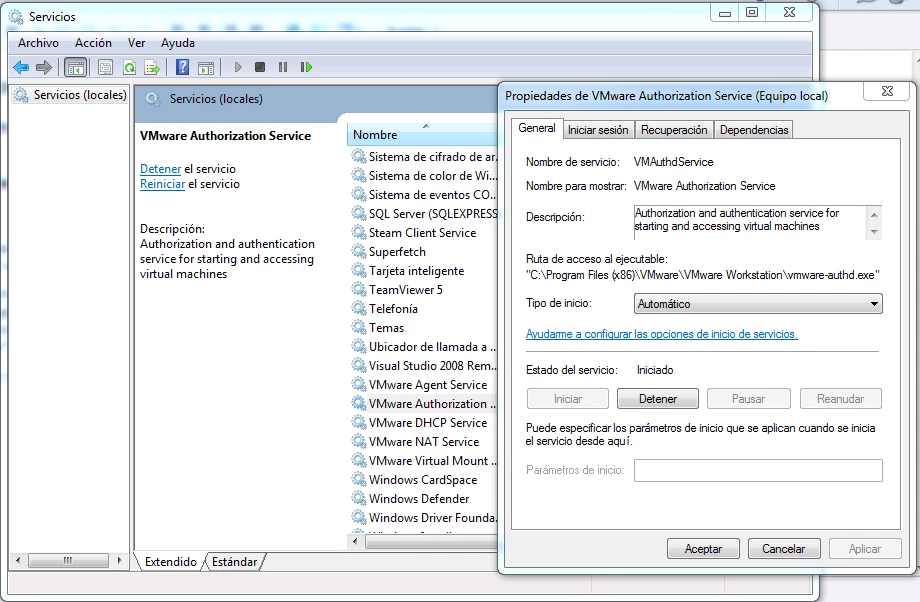Click the gear icon beside Windows CardSpace

tap(358, 479)
